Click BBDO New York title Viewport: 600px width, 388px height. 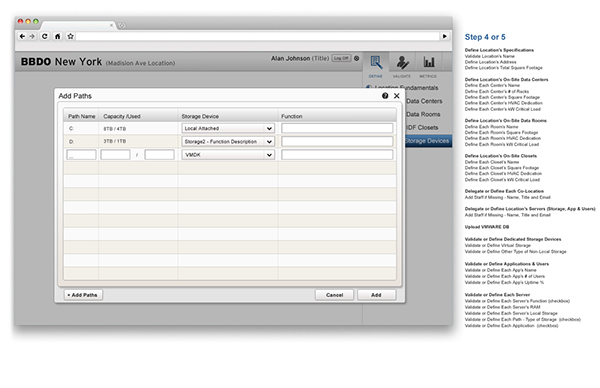[61, 62]
